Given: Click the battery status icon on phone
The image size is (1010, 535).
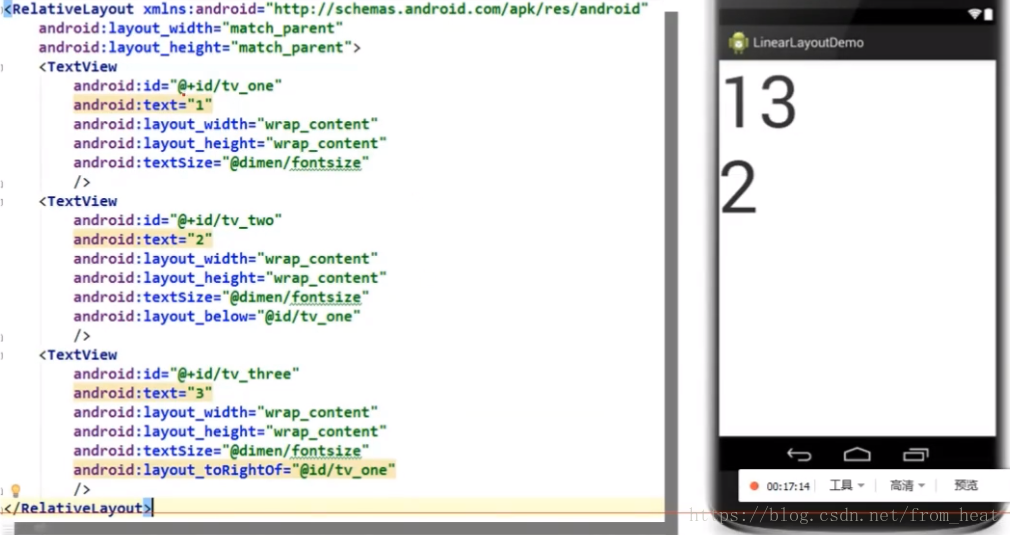Looking at the screenshot, I should [x=988, y=14].
